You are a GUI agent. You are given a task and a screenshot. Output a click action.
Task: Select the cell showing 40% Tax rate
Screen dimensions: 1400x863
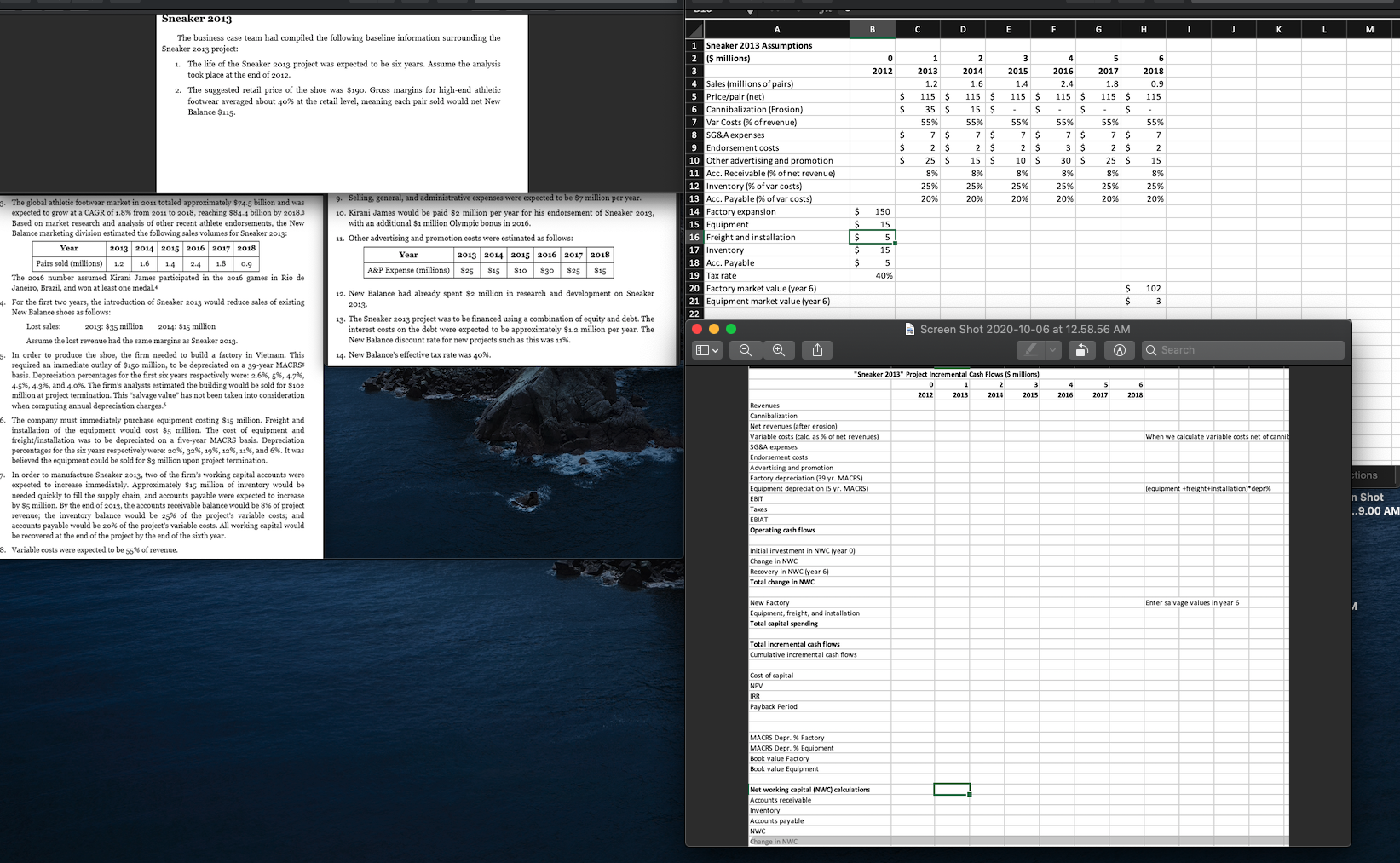(873, 275)
